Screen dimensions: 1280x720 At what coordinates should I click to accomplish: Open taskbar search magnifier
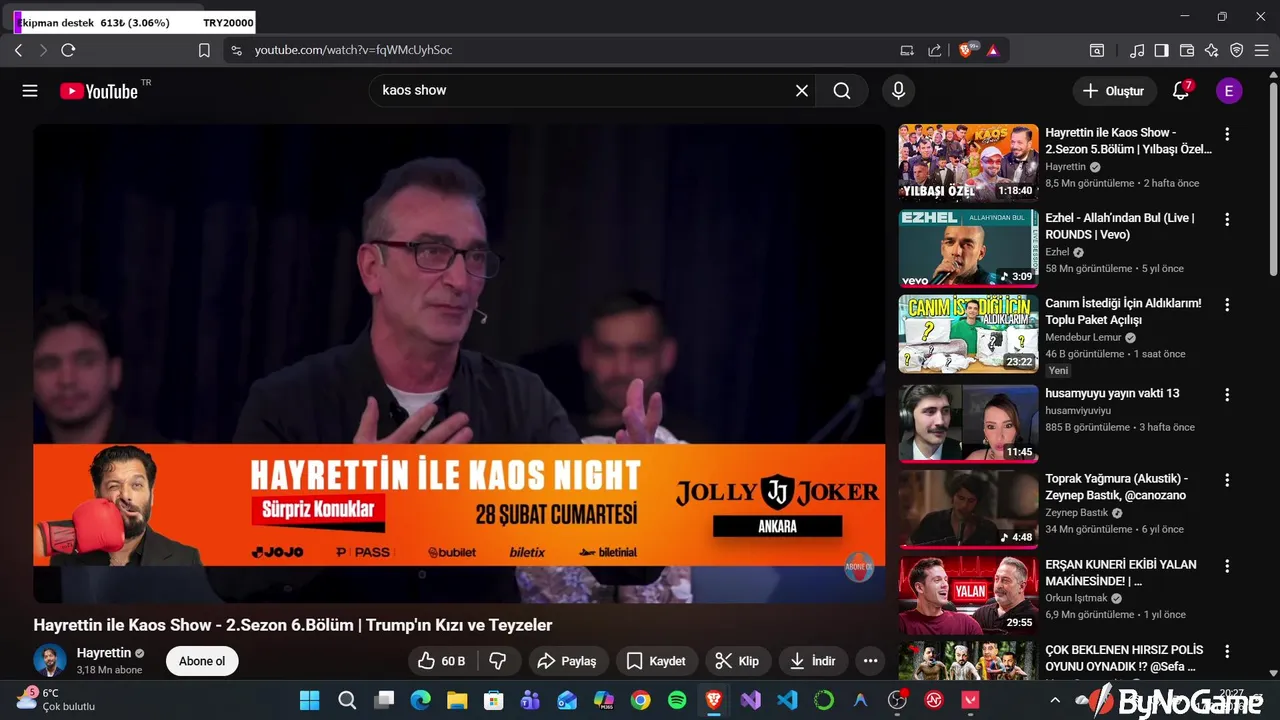347,700
